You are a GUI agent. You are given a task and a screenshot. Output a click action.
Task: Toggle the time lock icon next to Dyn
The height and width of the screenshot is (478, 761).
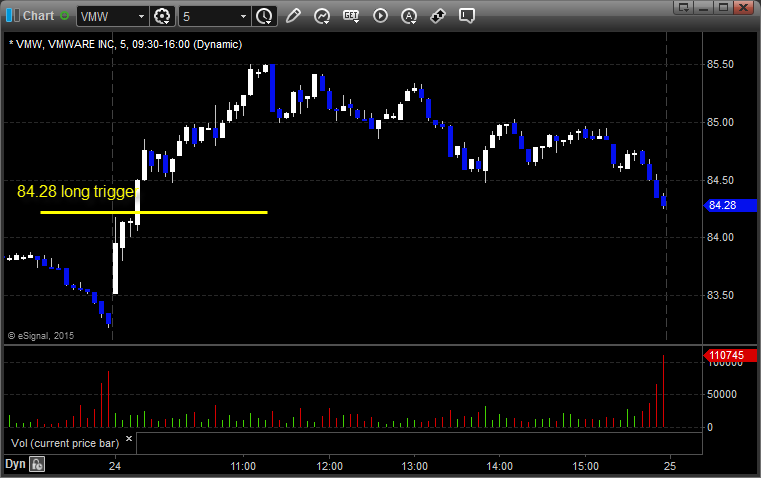tap(37, 464)
